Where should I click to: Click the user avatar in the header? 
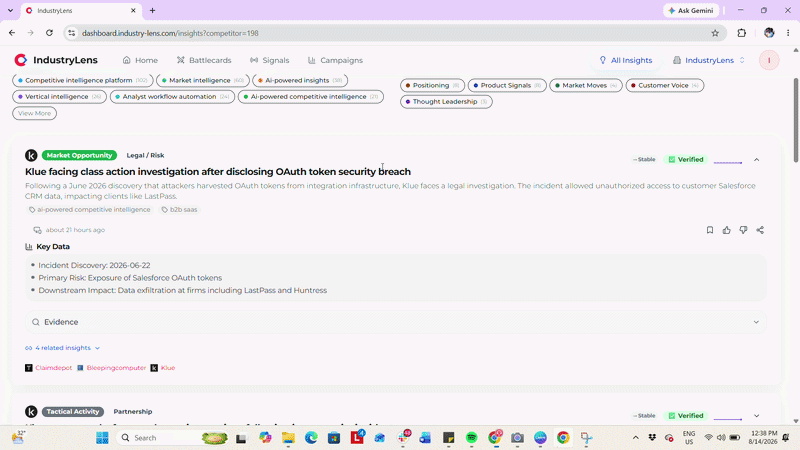coord(769,60)
